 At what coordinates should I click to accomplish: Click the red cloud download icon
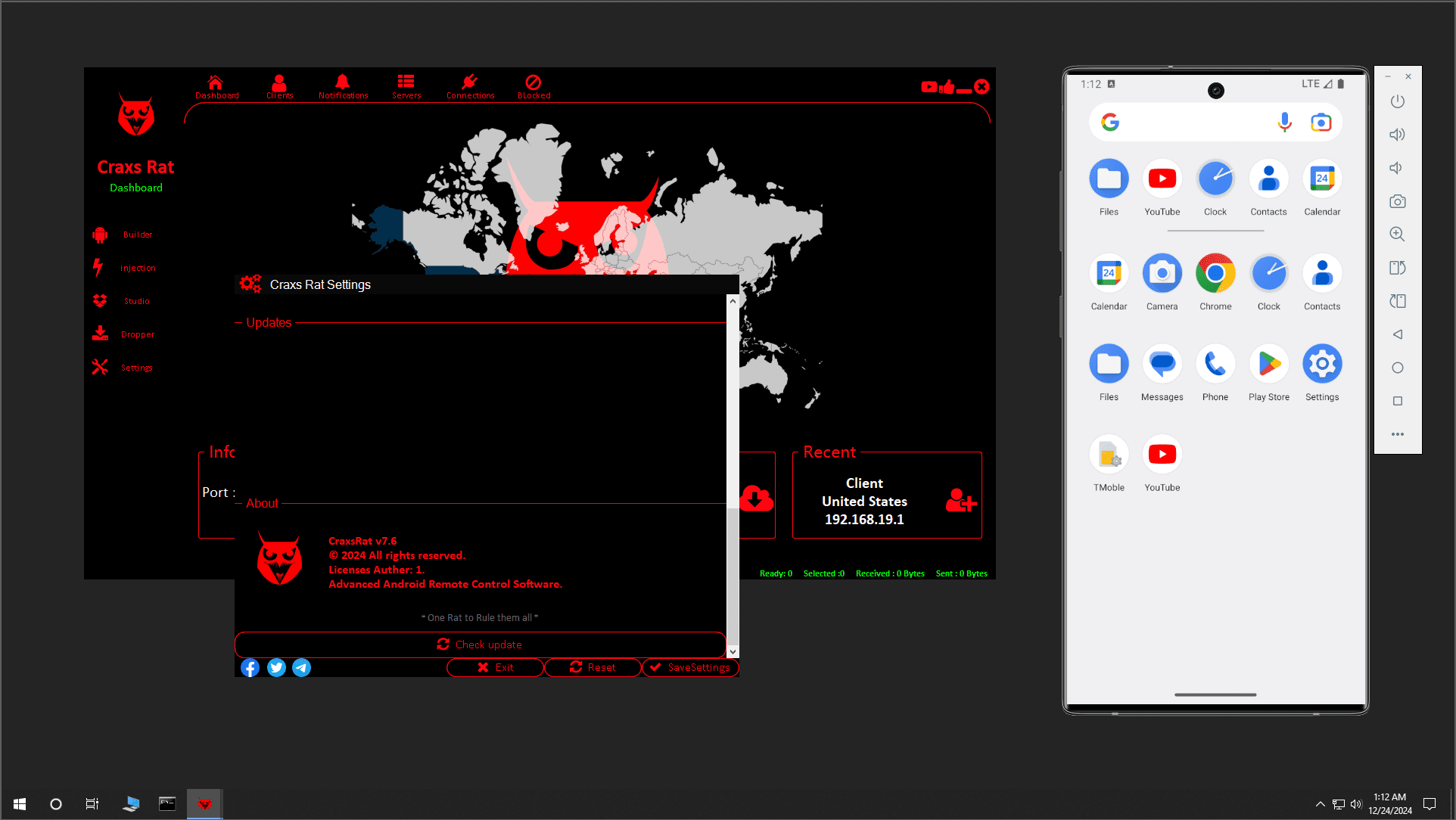[x=756, y=498]
